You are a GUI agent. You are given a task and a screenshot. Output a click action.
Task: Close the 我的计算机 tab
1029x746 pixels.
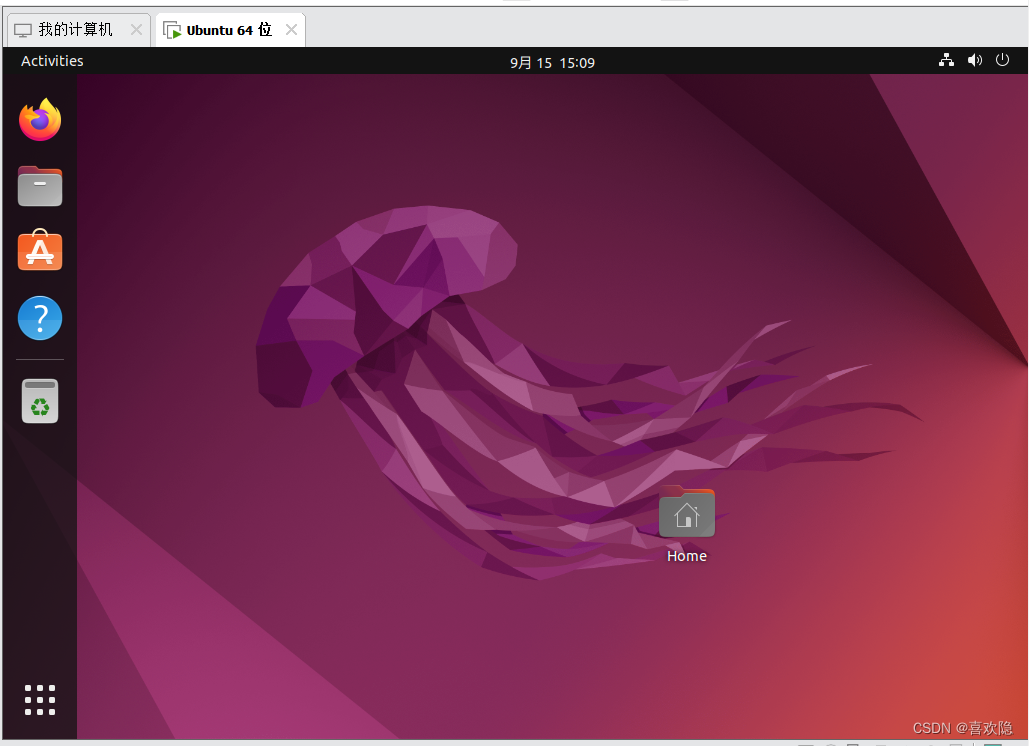click(x=136, y=30)
